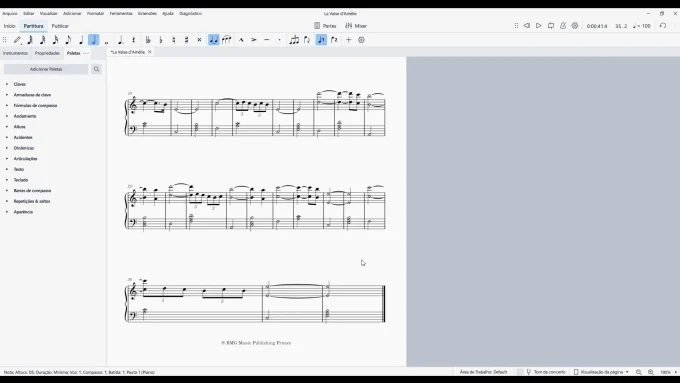The height and width of the screenshot is (383, 680).
Task: Add marcato articulation
Action: point(241,40)
